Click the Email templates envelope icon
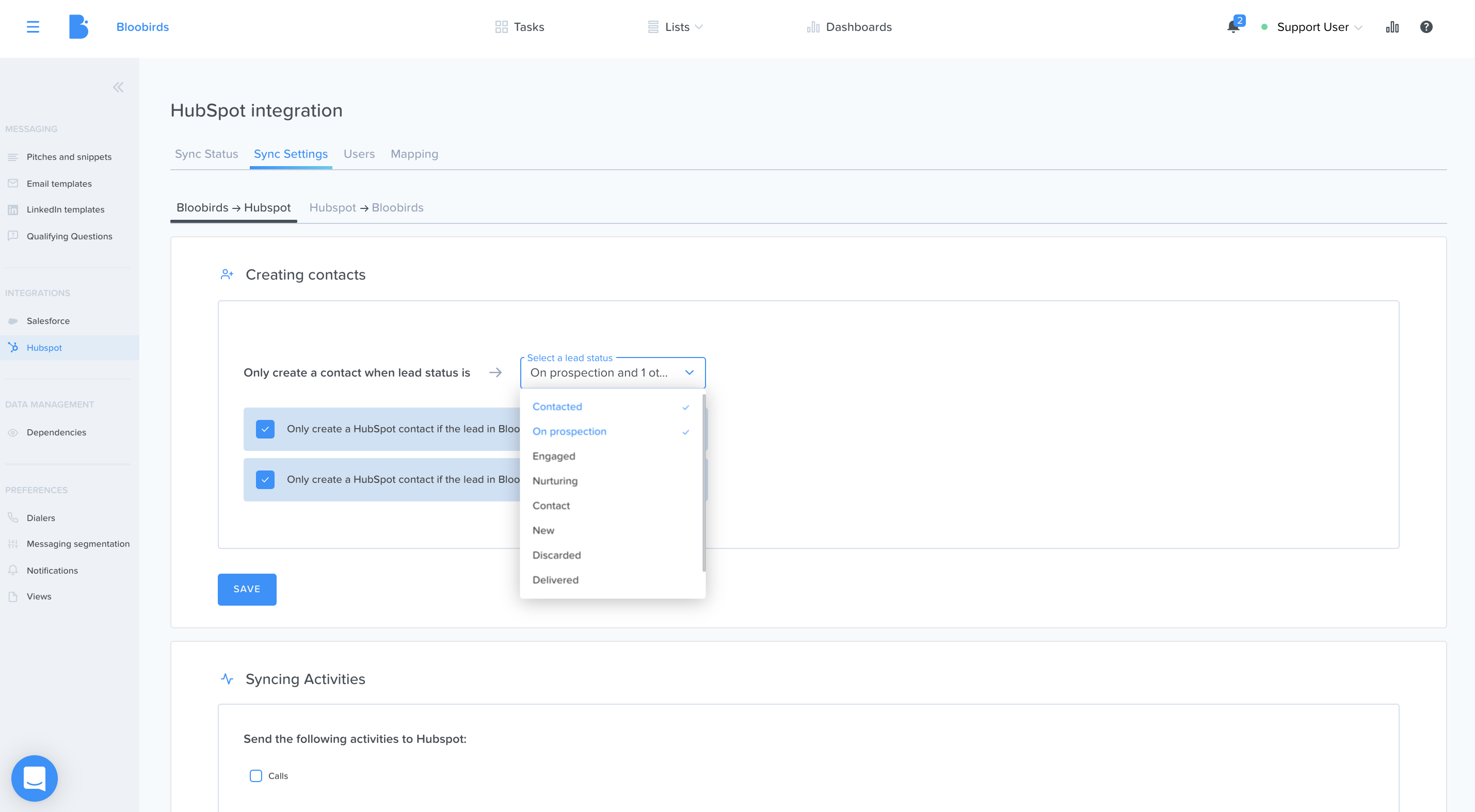The height and width of the screenshot is (812, 1475). (x=12, y=183)
